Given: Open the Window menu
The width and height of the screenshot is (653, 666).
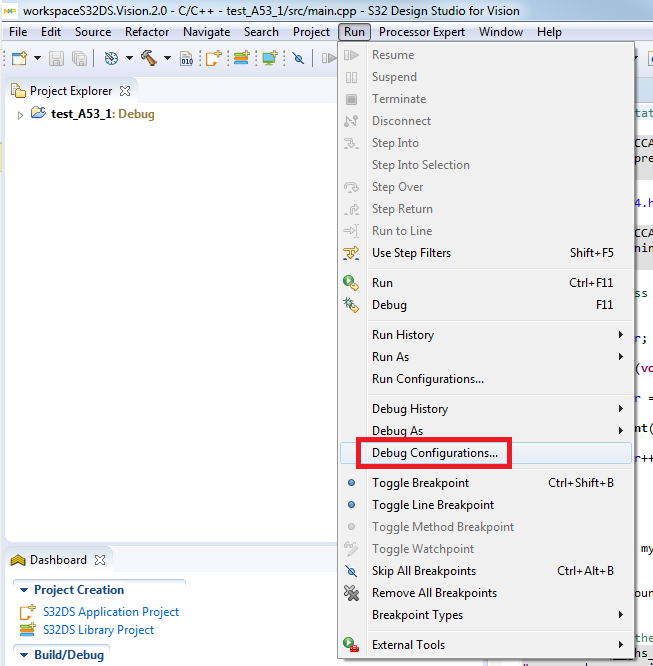Looking at the screenshot, I should tap(500, 32).
